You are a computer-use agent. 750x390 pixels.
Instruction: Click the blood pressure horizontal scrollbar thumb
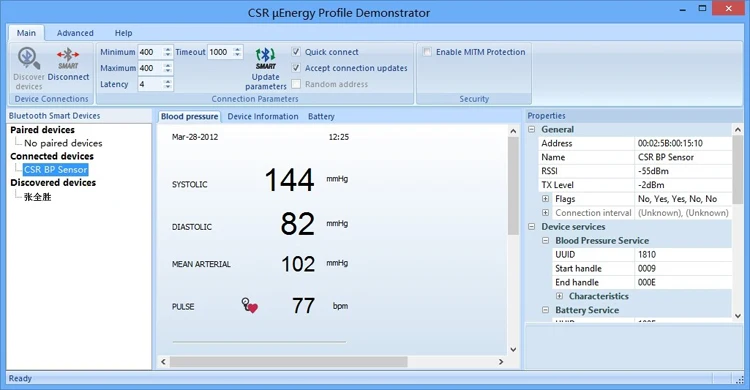point(288,362)
